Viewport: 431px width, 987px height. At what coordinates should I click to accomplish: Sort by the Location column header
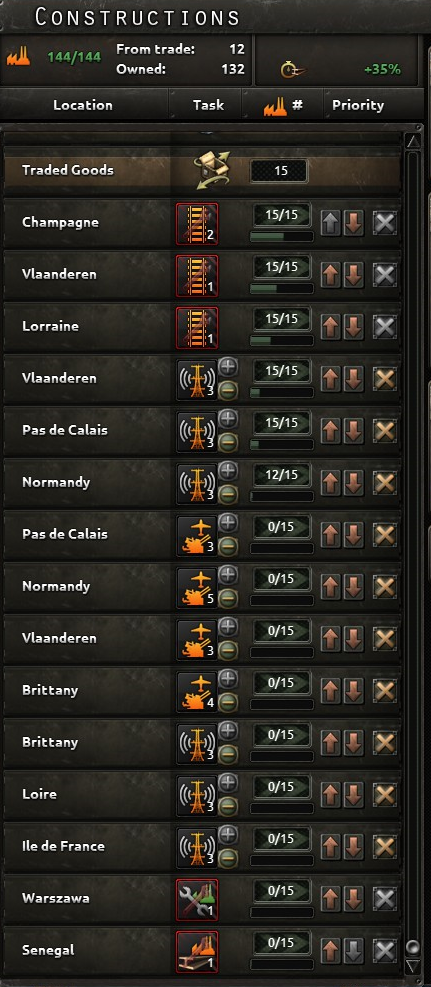point(83,105)
